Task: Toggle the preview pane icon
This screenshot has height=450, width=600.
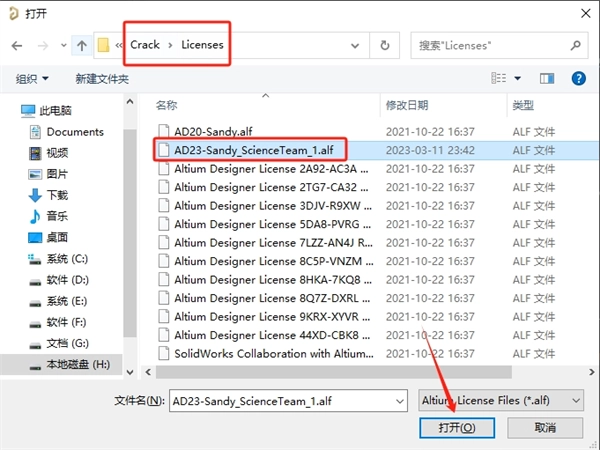Action: (x=548, y=78)
